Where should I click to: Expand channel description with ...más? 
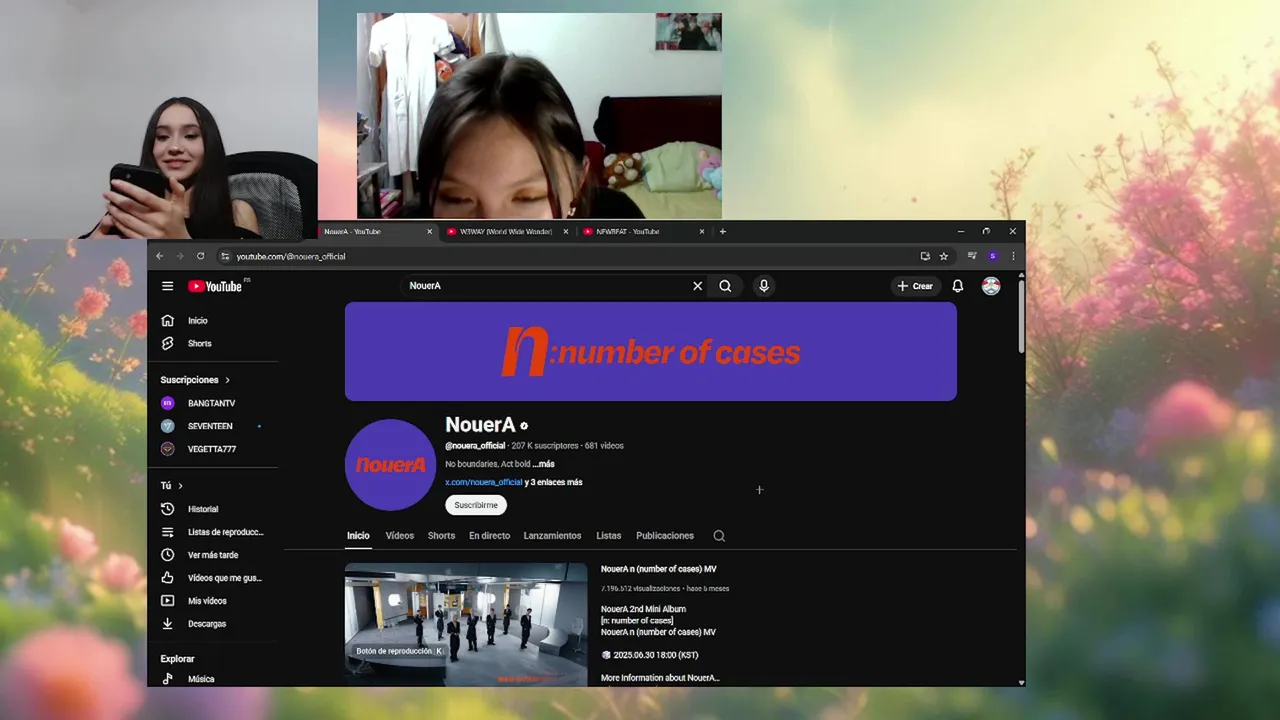[543, 464]
